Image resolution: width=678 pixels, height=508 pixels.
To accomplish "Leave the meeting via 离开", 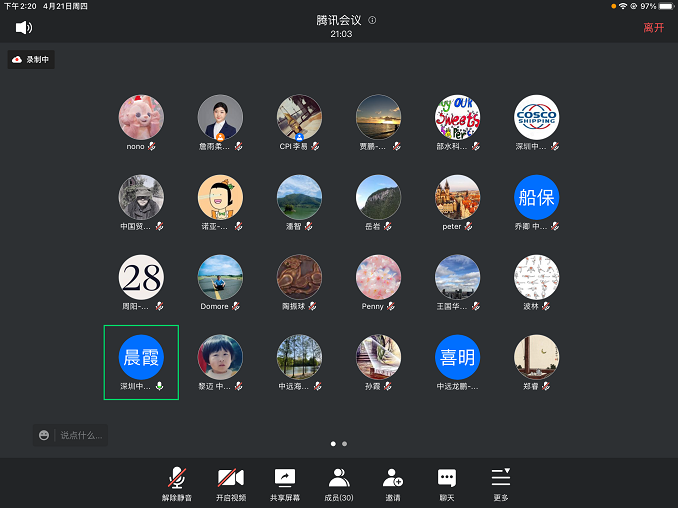I will click(x=653, y=28).
